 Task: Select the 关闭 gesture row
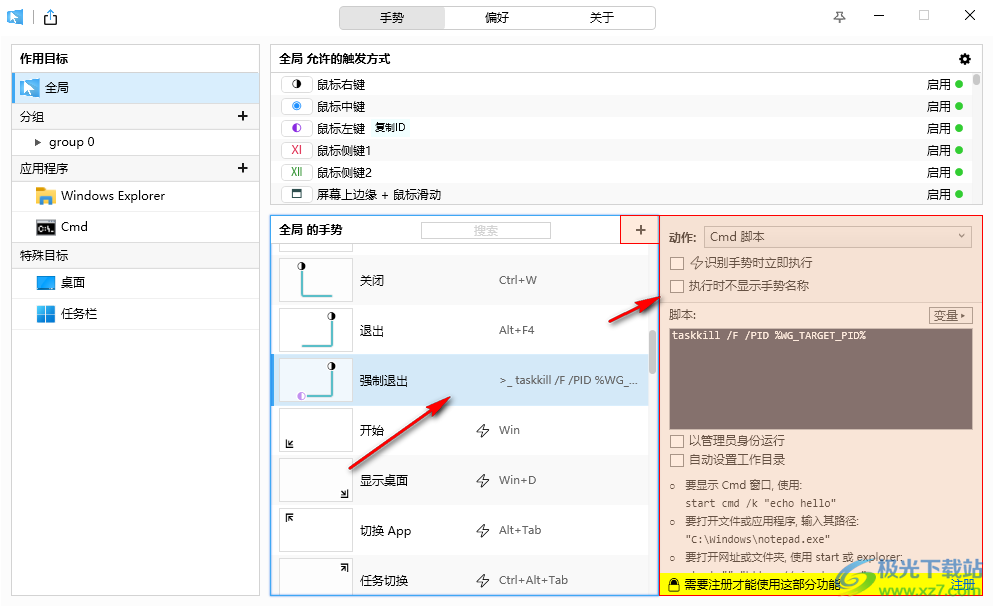point(460,280)
